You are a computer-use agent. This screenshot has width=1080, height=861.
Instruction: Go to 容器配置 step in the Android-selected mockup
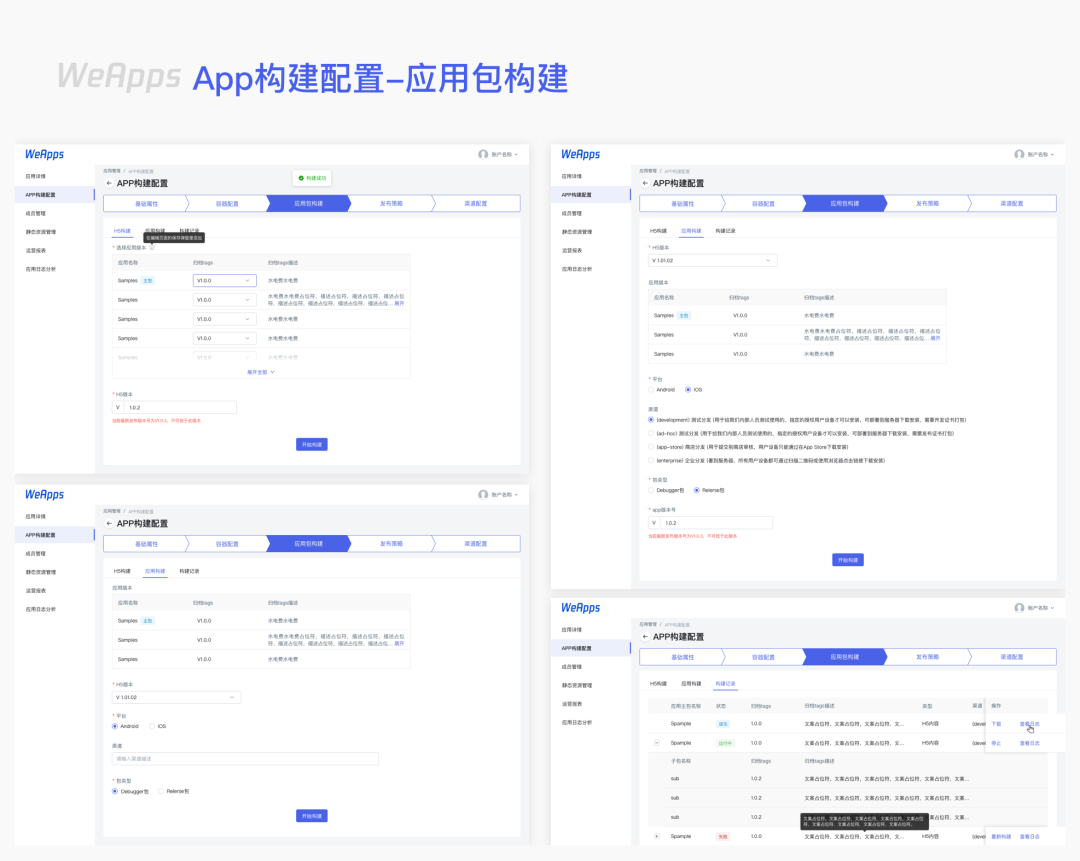[227, 543]
